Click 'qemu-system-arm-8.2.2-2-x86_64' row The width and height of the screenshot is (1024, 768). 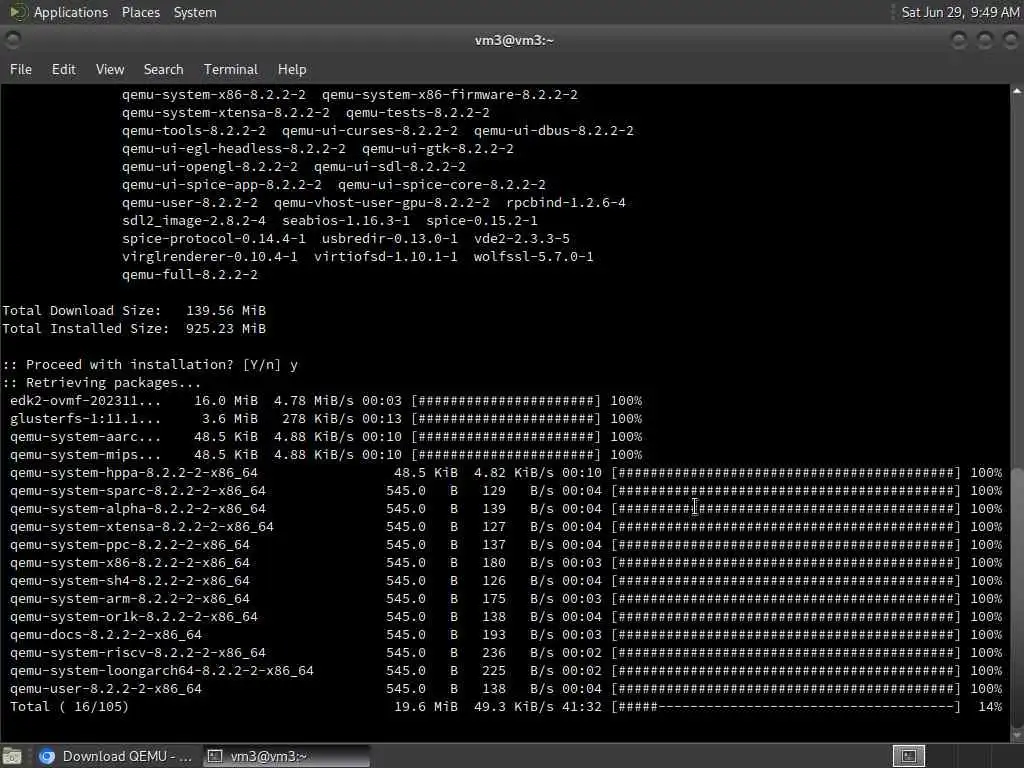pyautogui.click(x=506, y=599)
